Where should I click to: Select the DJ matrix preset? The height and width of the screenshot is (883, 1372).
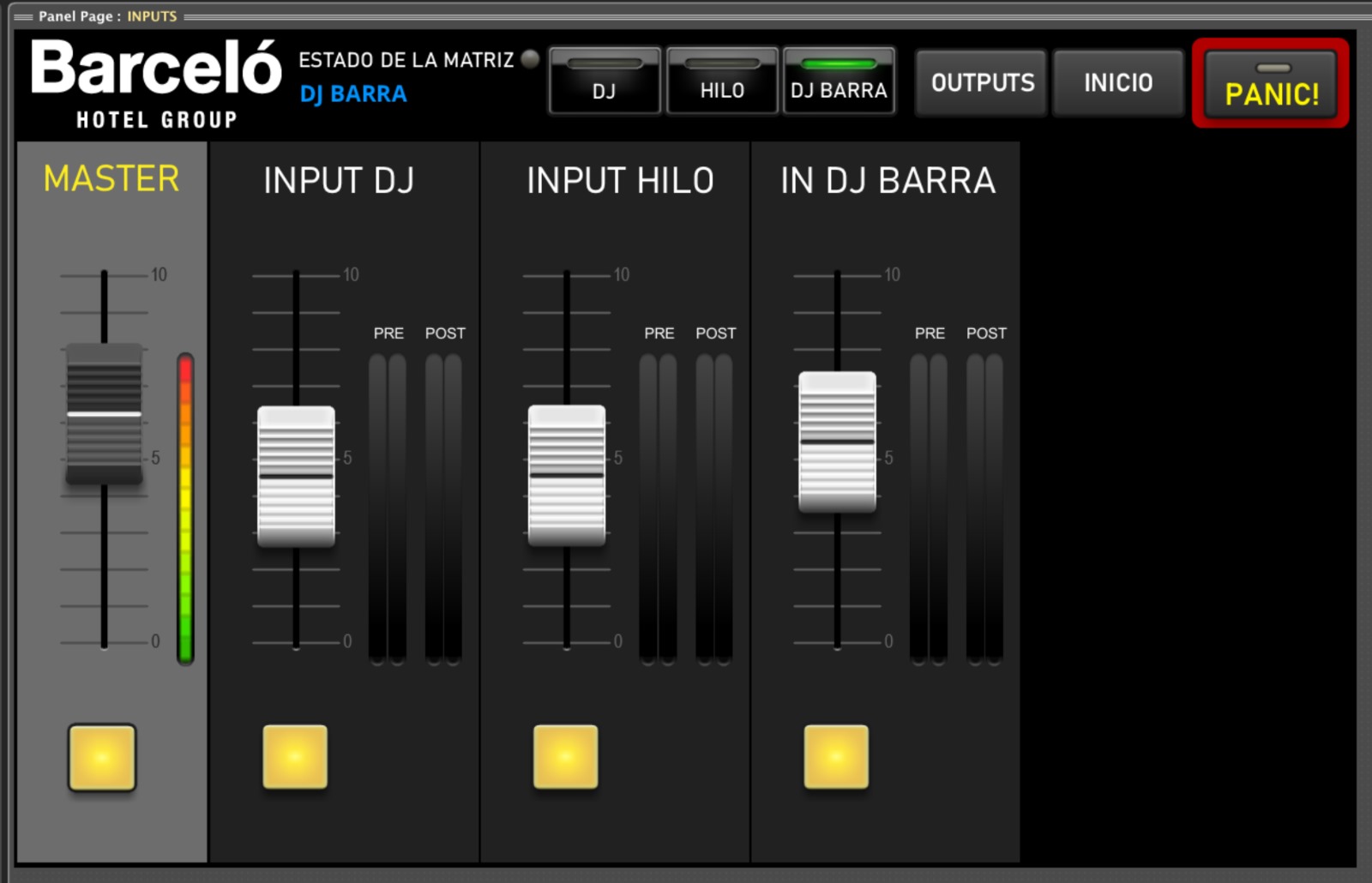point(604,81)
